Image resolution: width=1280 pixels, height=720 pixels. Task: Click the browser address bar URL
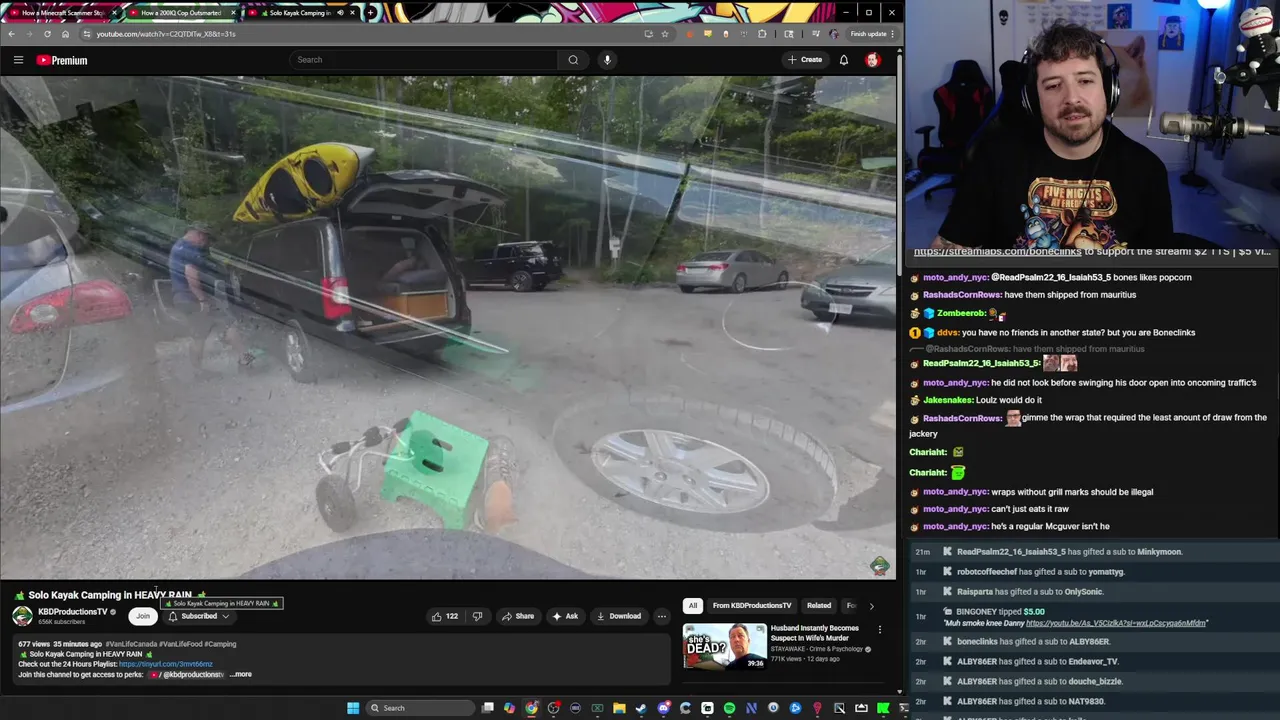coord(166,34)
